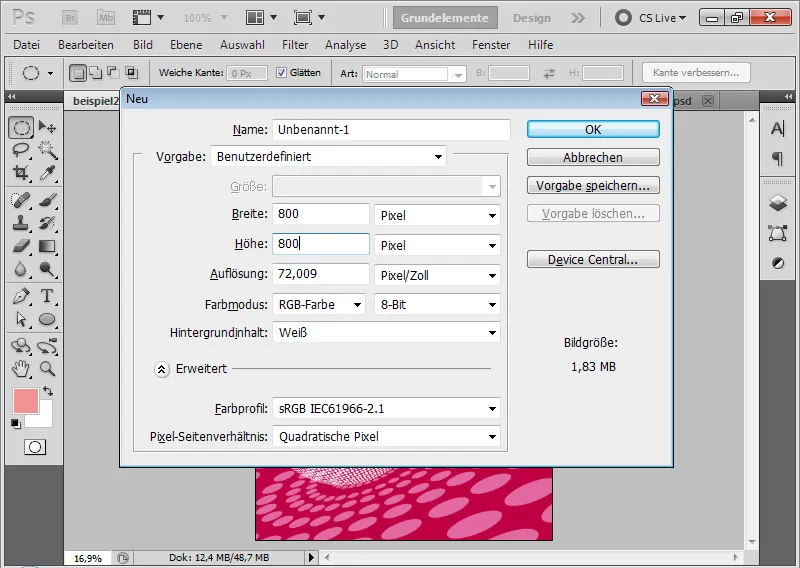Screen dimensions: 800x568
Task: Open the Ansicht menu
Action: [435, 45]
